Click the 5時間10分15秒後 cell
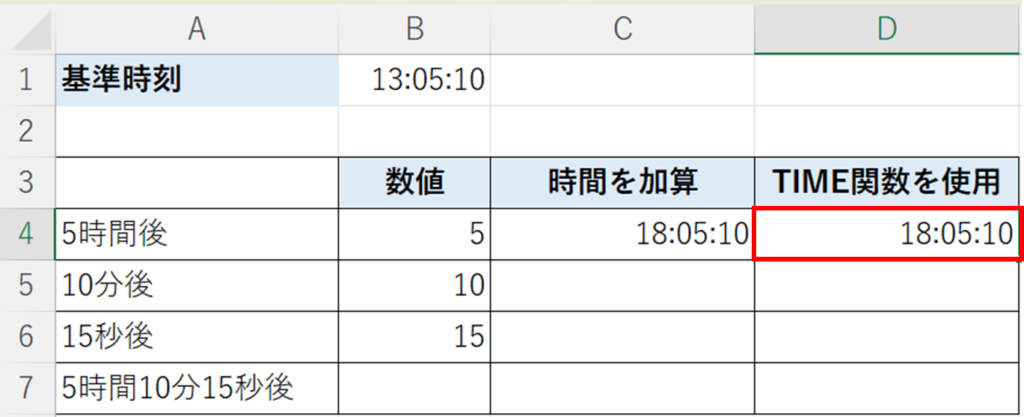The image size is (1024, 417). [x=197, y=388]
